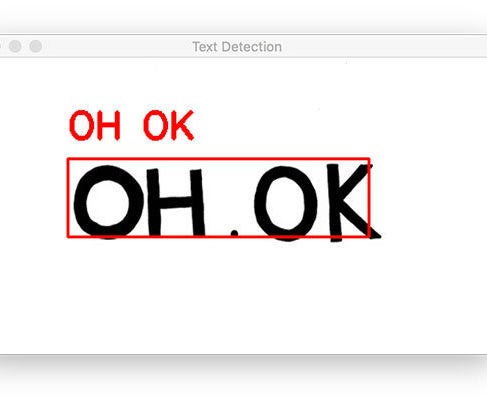Image resolution: width=487 pixels, height=406 pixels.
Task: Click the gray minimize window button
Action: coord(15,46)
